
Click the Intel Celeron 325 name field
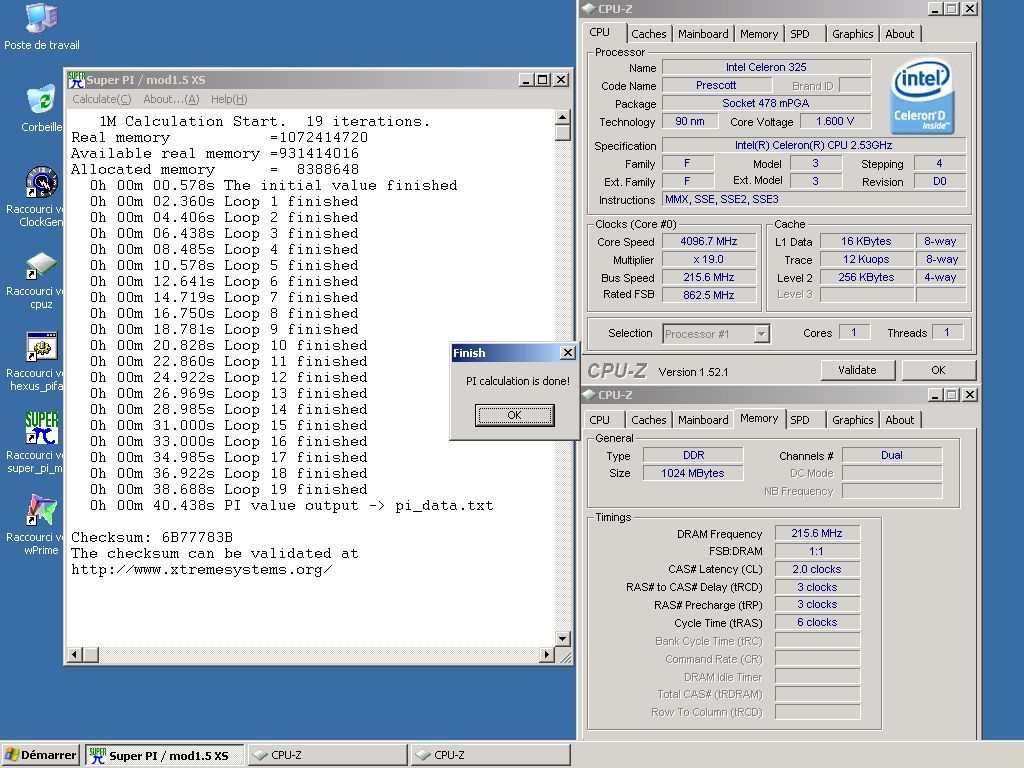(766, 67)
